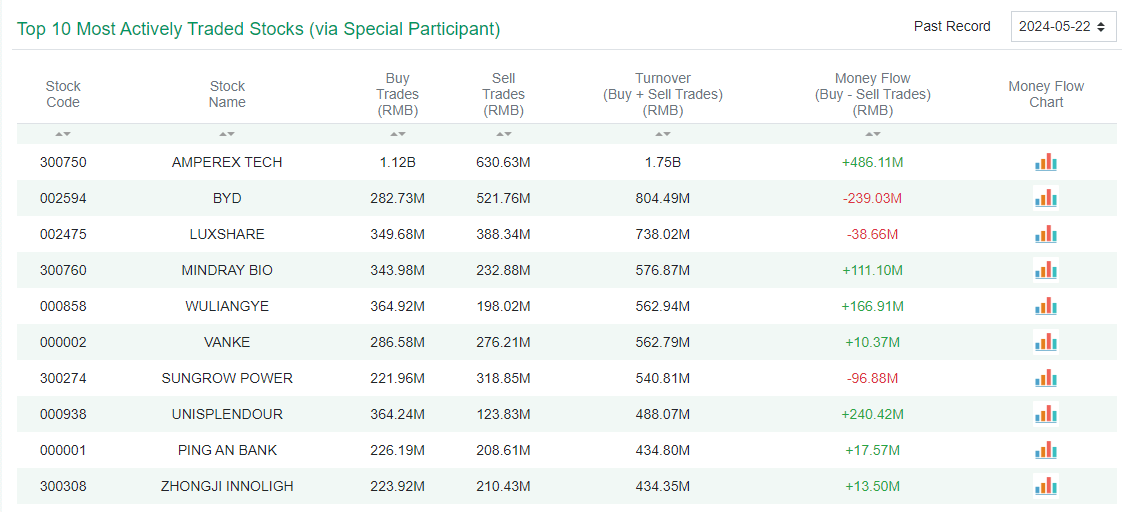
Task: Click the ZHONGJI INNOLIGH stock name
Action: coord(227,486)
